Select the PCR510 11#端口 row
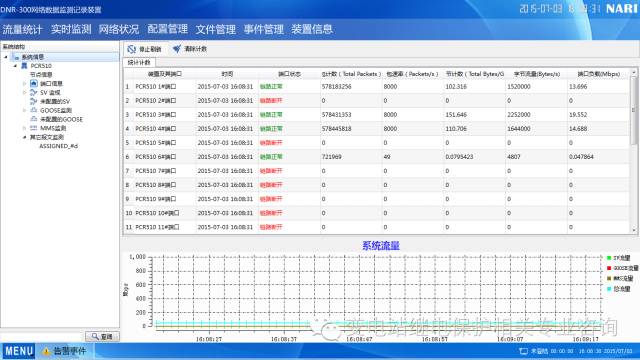The width and height of the screenshot is (640, 360). tap(376, 227)
